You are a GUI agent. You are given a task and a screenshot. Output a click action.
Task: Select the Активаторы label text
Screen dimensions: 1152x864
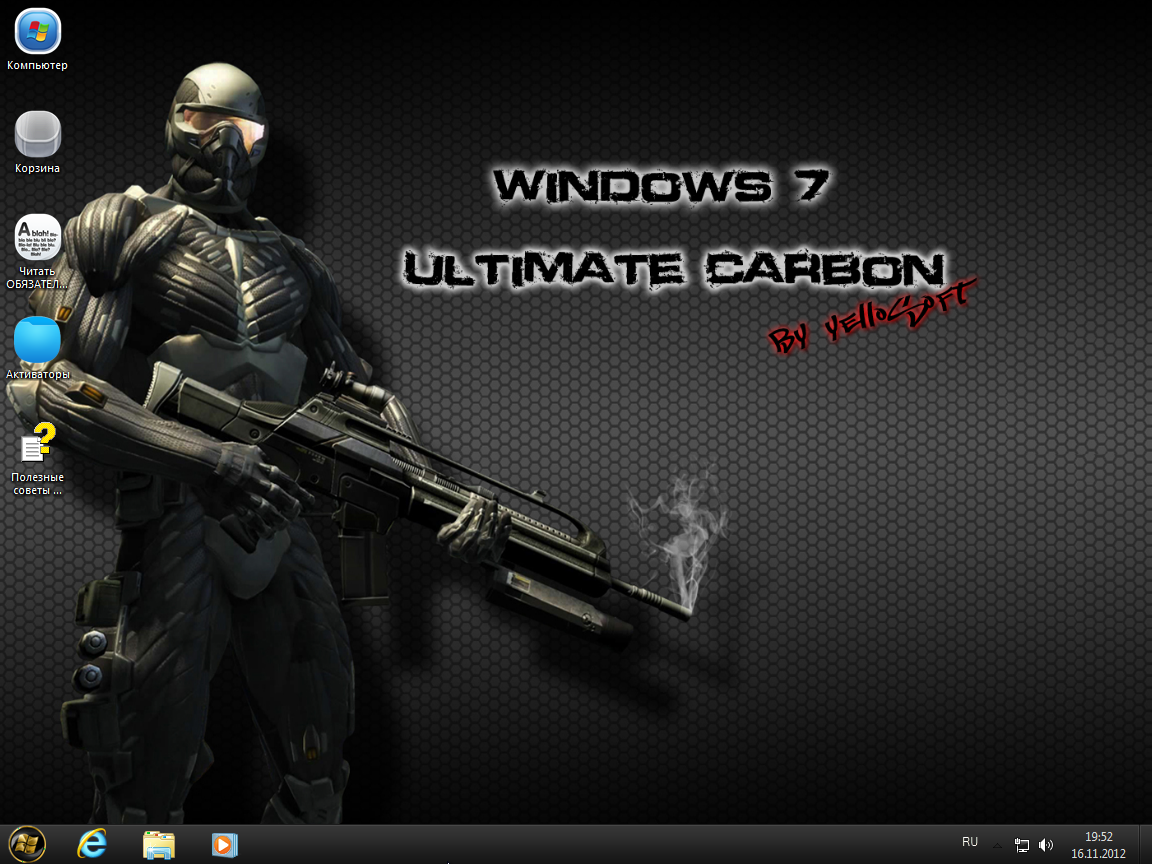(x=37, y=374)
